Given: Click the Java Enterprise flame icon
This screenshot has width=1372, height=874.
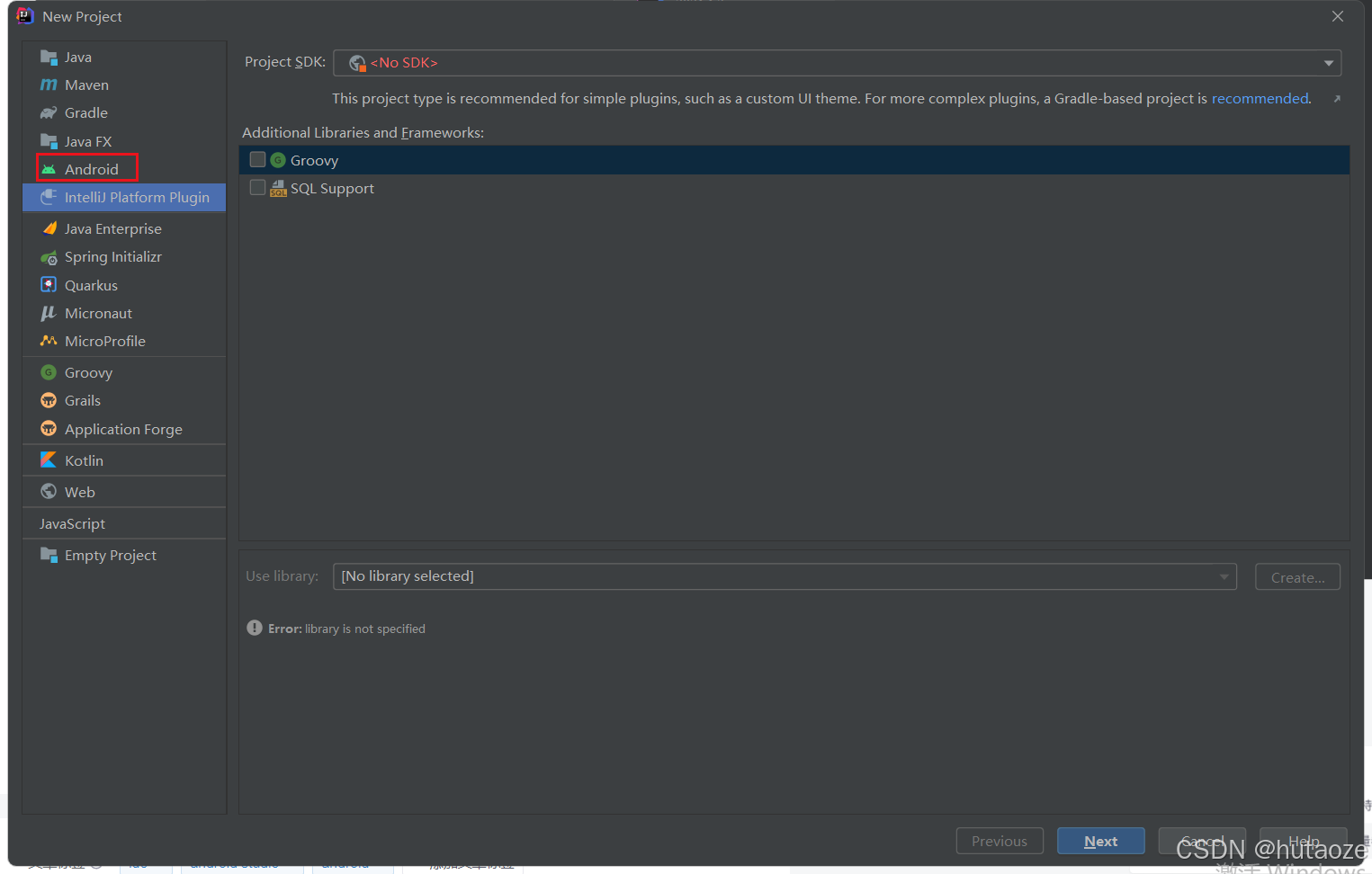Looking at the screenshot, I should point(49,228).
